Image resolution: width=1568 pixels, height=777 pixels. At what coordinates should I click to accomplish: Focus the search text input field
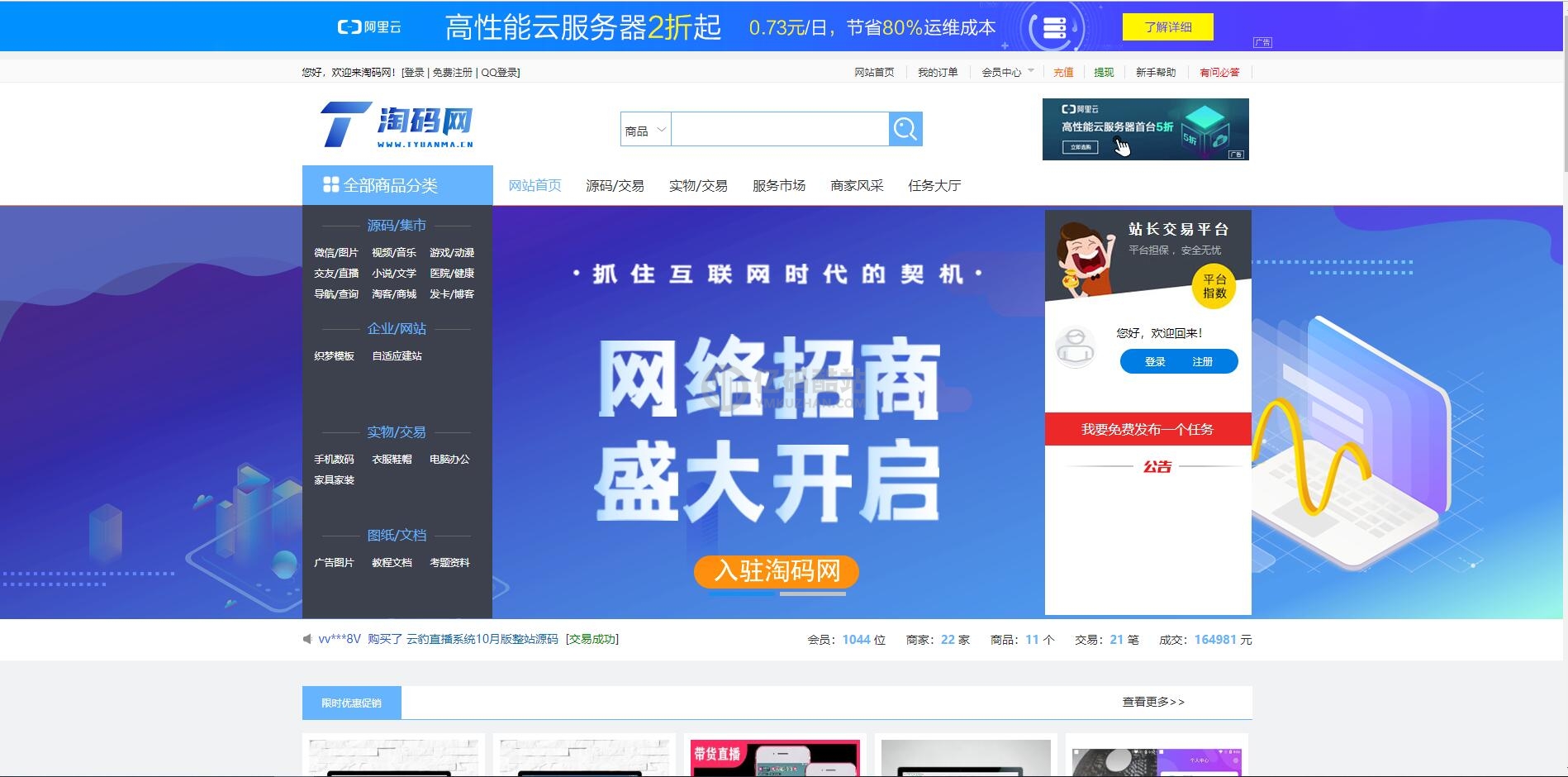[x=779, y=130]
